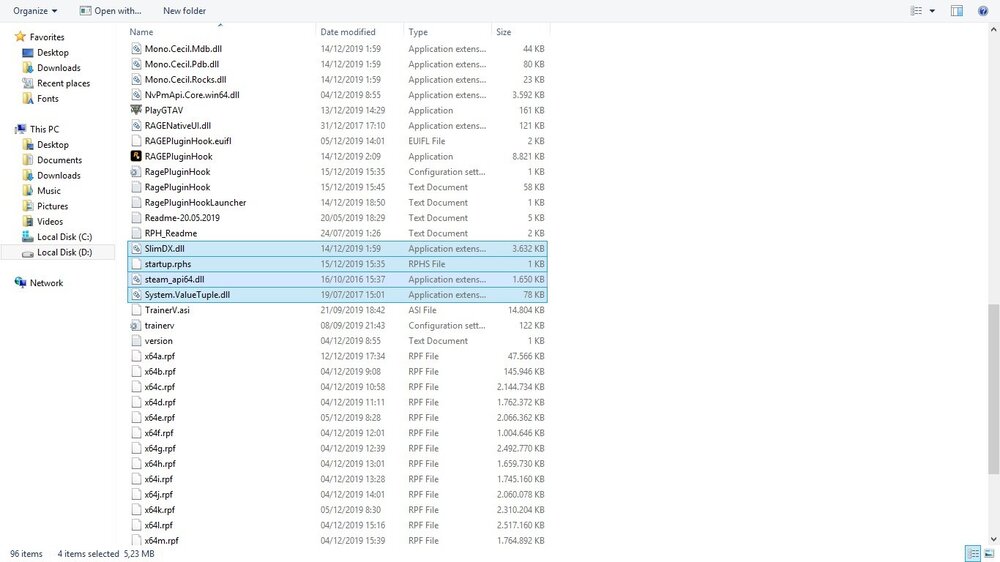
Task: Select x64l.rpf file
Action: [x=158, y=525]
